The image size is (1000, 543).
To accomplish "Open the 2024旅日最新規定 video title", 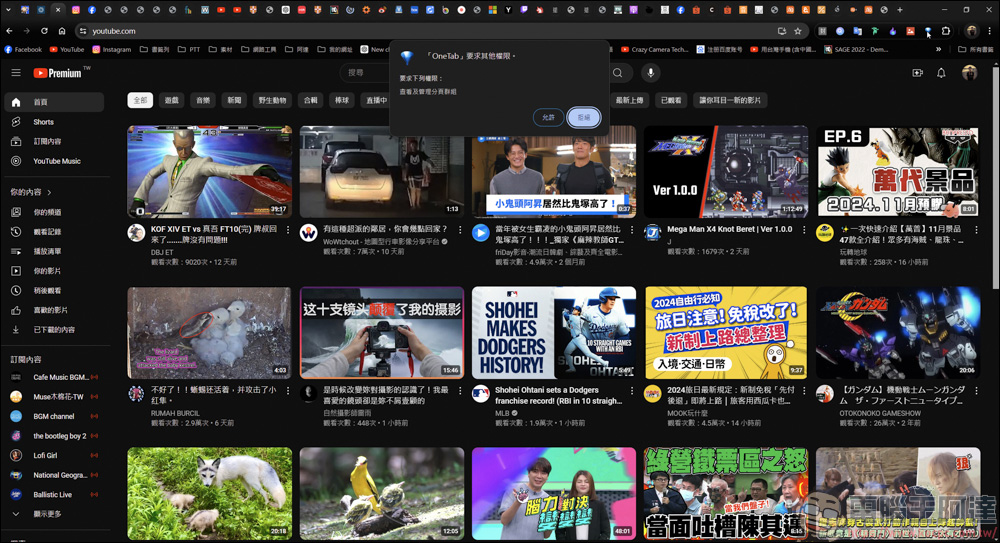I will point(731,396).
